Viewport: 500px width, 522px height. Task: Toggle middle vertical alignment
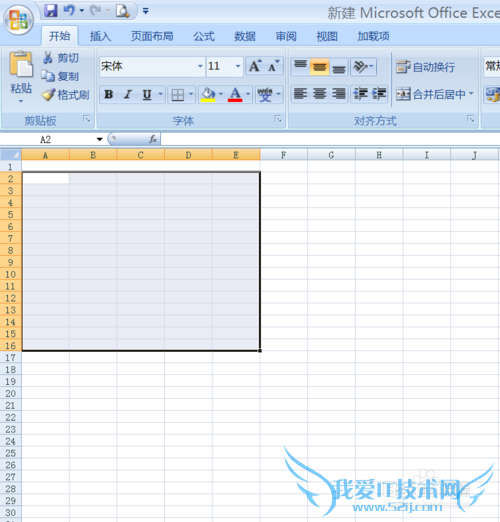[319, 67]
